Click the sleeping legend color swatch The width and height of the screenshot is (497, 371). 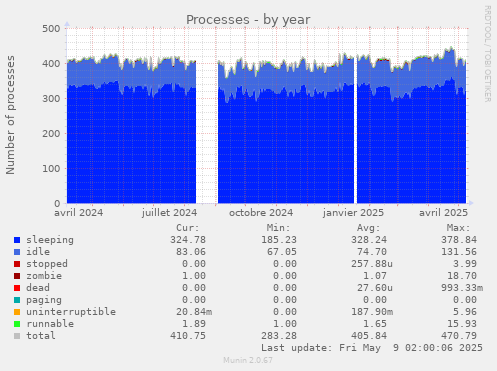(17, 240)
